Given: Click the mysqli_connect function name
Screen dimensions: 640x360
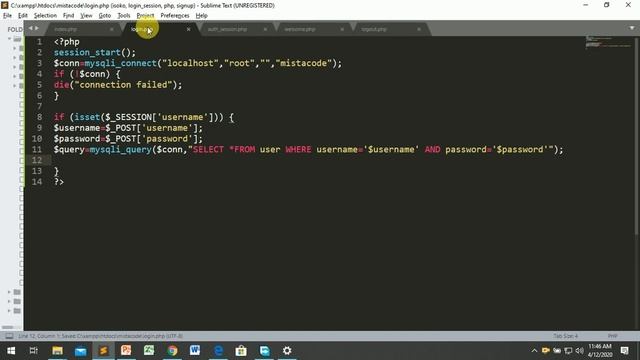Looking at the screenshot, I should (x=121, y=63).
